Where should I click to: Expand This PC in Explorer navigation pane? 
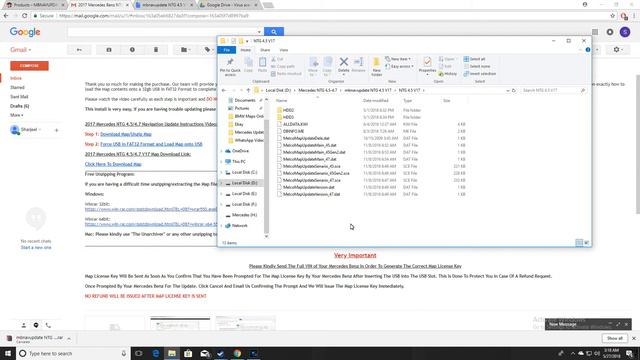[222, 162]
